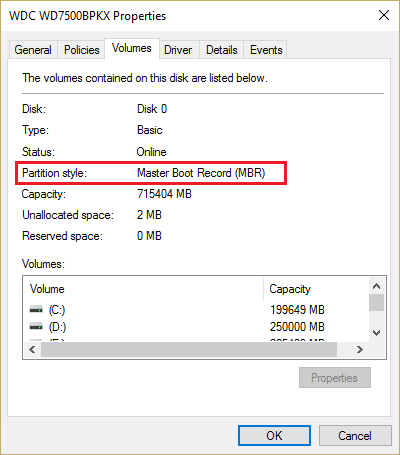Select the Volumes tab

click(x=132, y=49)
